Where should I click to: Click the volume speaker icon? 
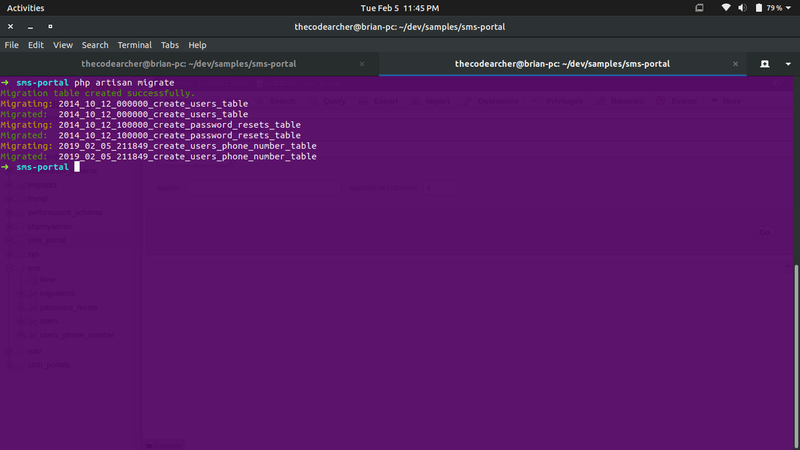pos(742,8)
